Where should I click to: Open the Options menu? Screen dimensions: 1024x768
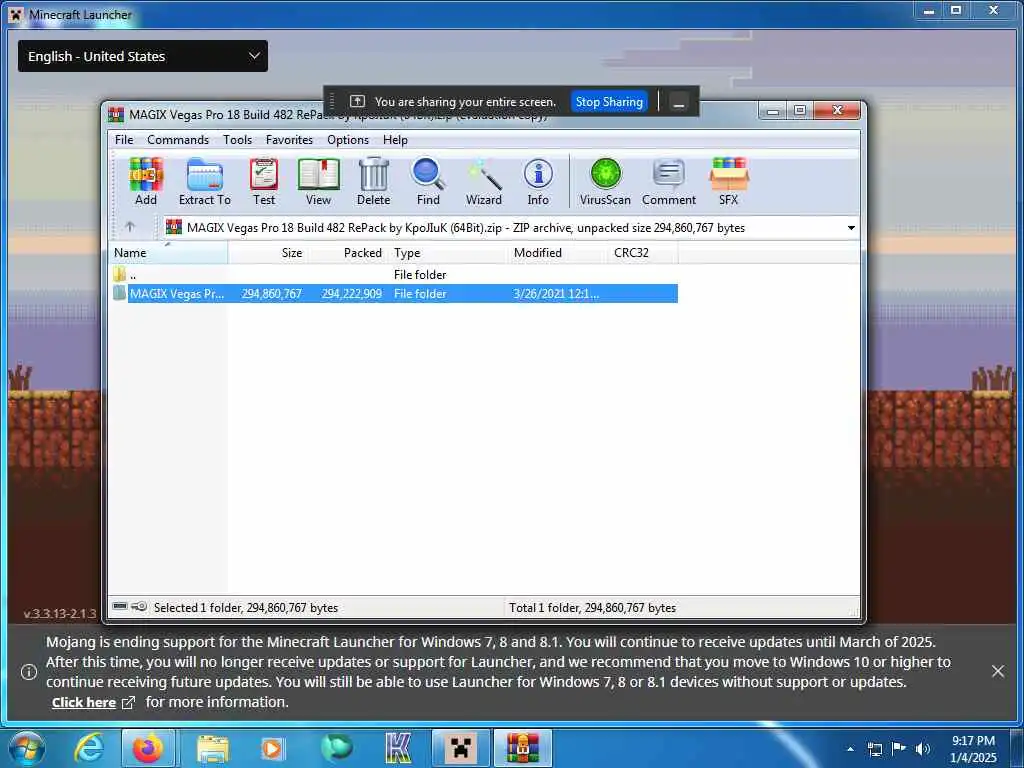(348, 140)
